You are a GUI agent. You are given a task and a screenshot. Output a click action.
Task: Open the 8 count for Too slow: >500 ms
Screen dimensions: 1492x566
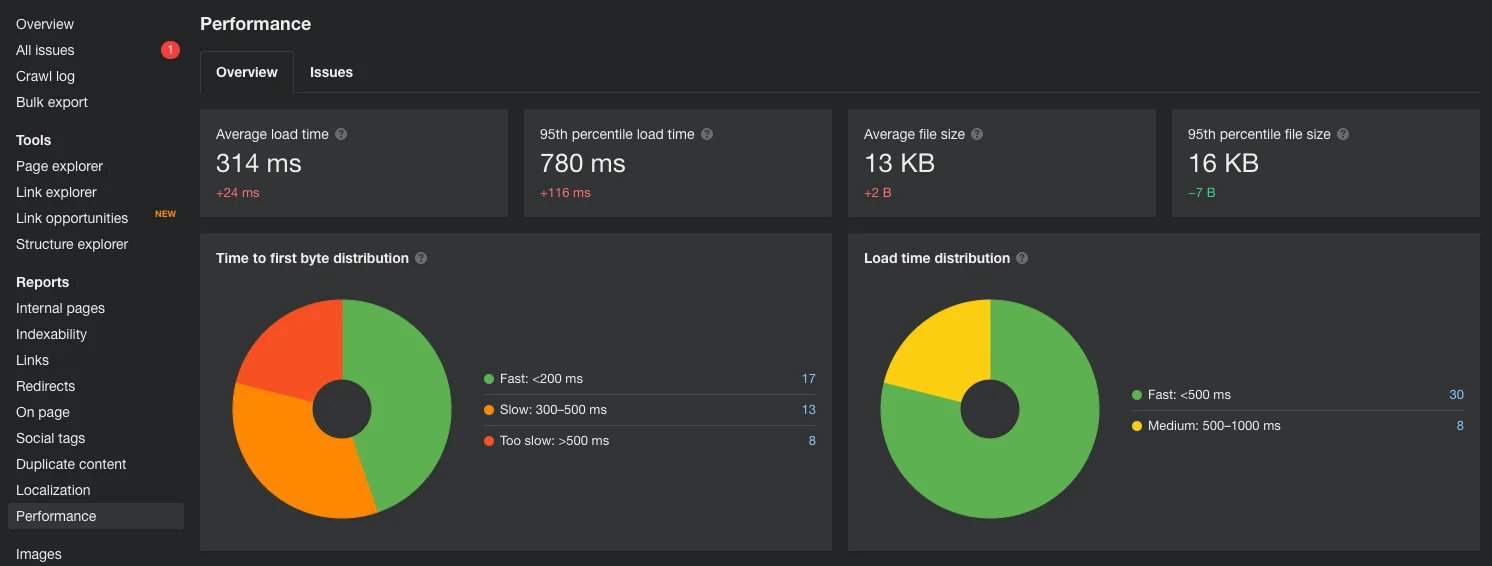pyautogui.click(x=812, y=441)
